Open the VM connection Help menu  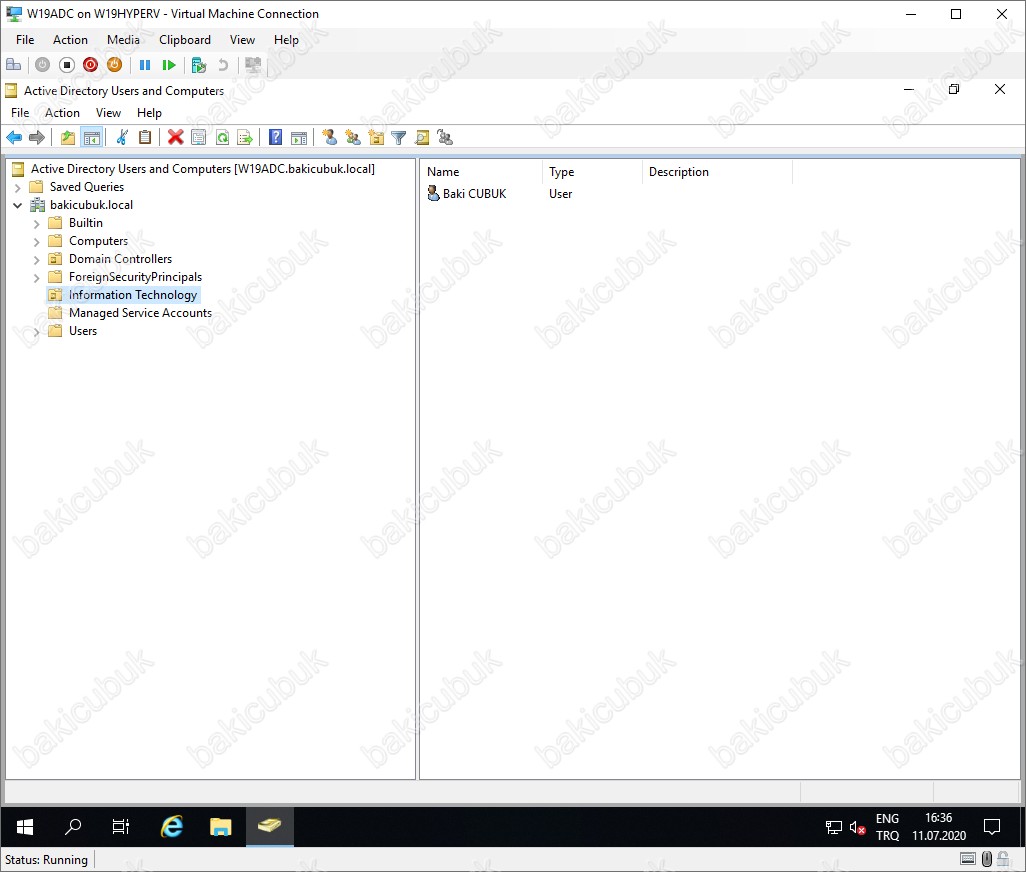coord(286,40)
